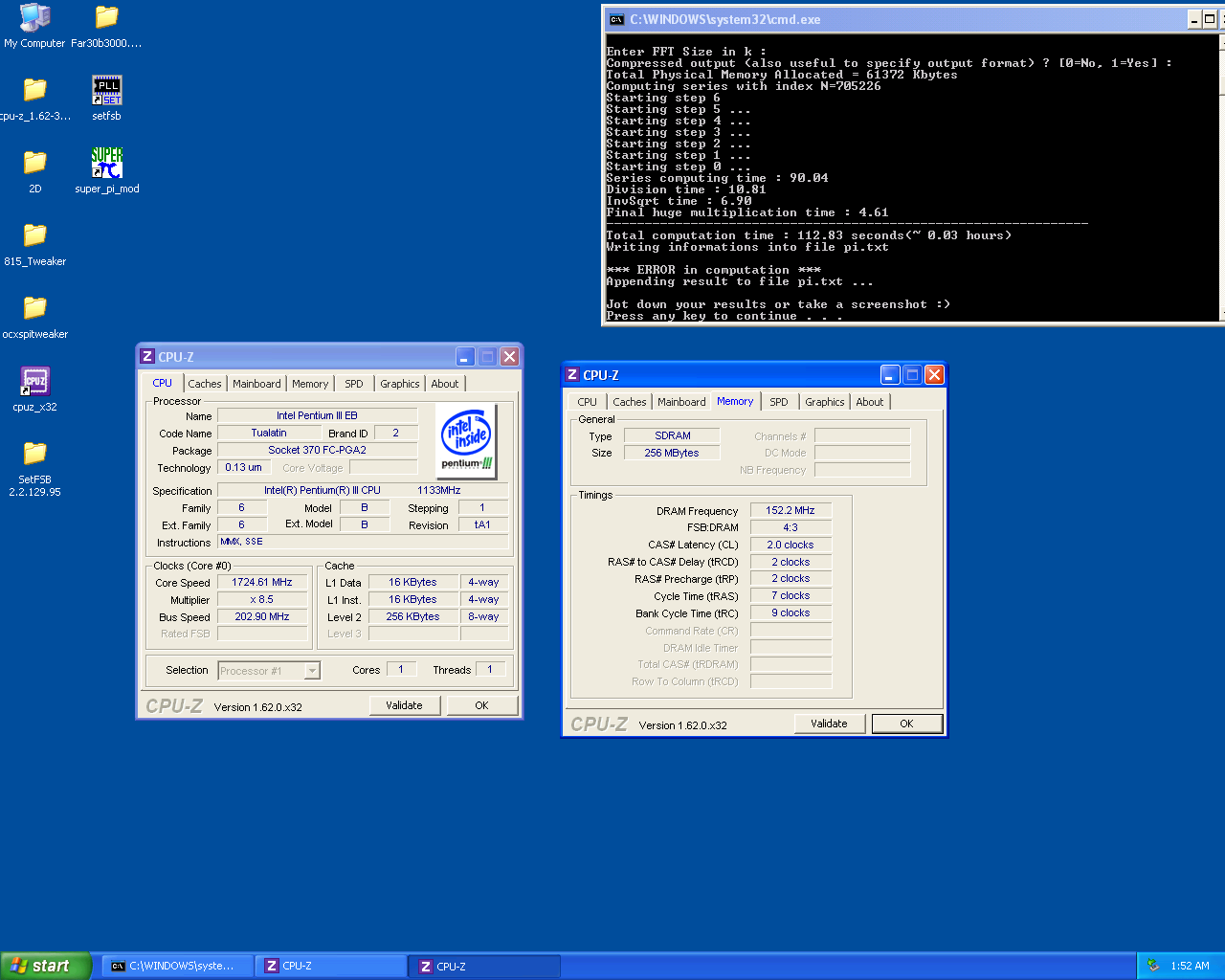The height and width of the screenshot is (980, 1225).
Task: Click the FSB:DRAM 4:3 ratio value
Action: (x=791, y=527)
